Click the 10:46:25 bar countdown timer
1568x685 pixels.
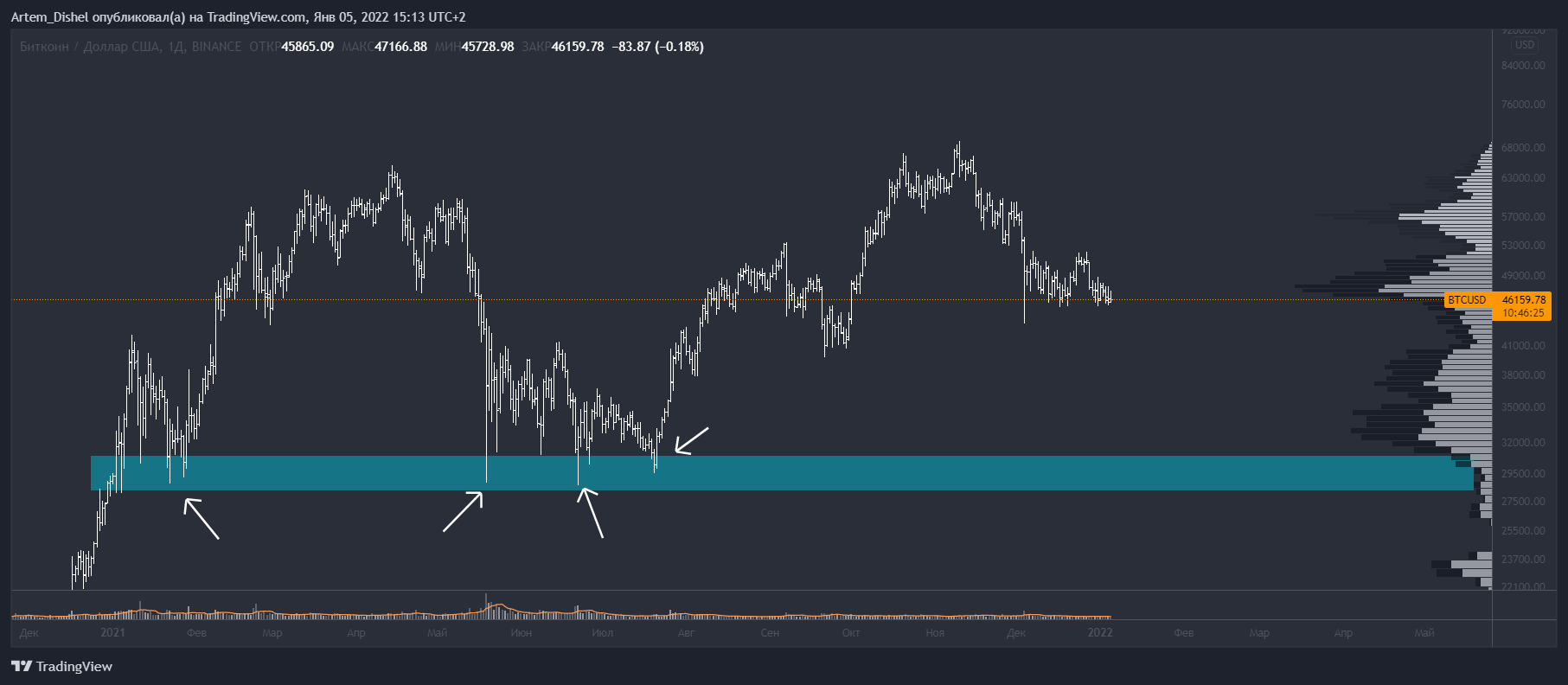pos(1523,313)
